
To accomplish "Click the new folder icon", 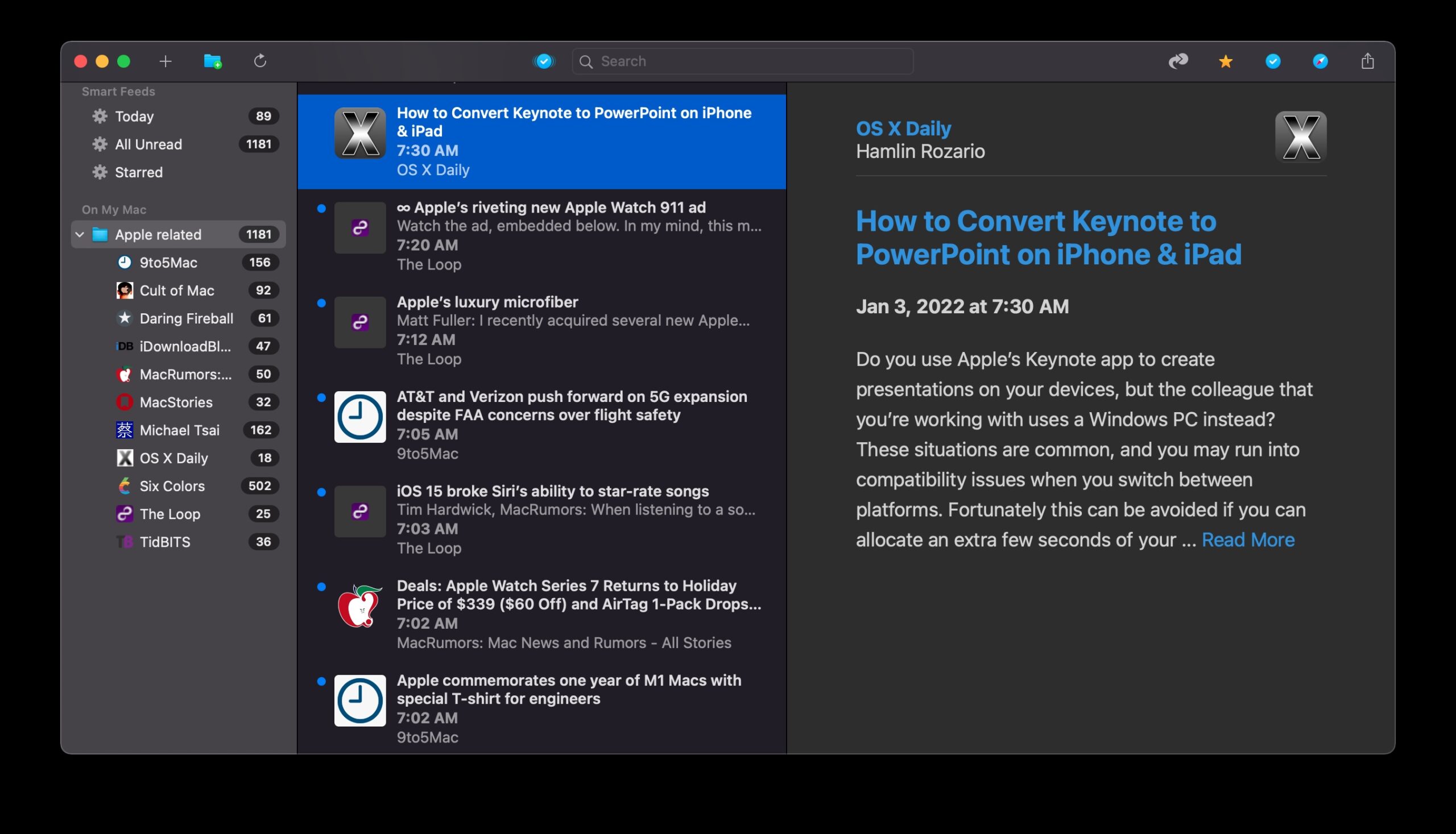I will click(x=213, y=61).
